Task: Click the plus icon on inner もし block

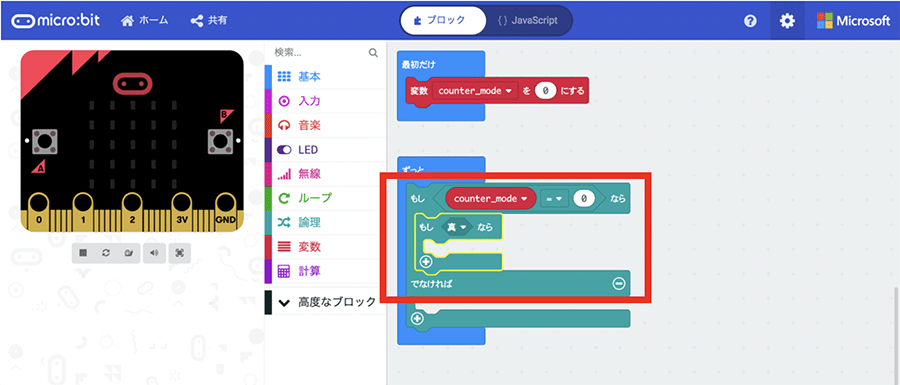Action: coord(426,262)
